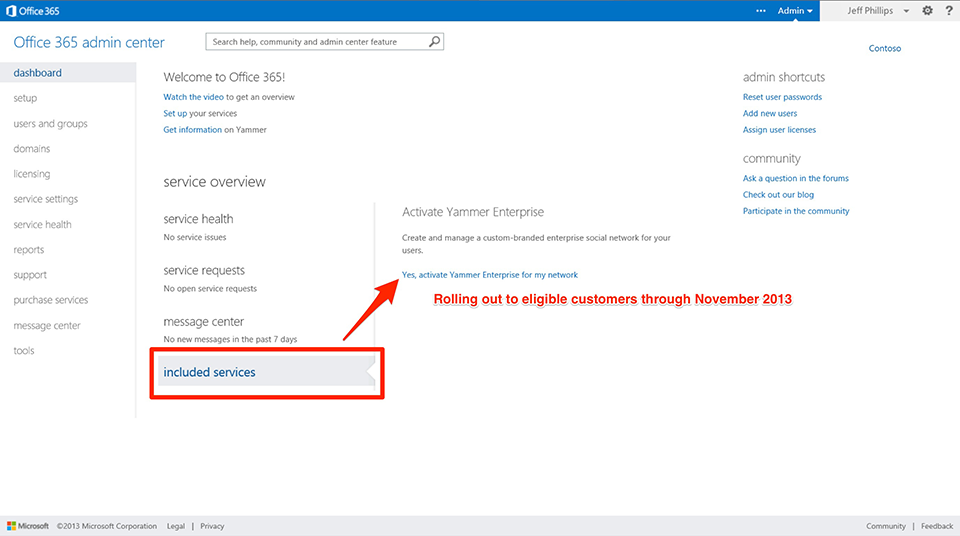
Task: Open support in sidebar
Action: 30,275
